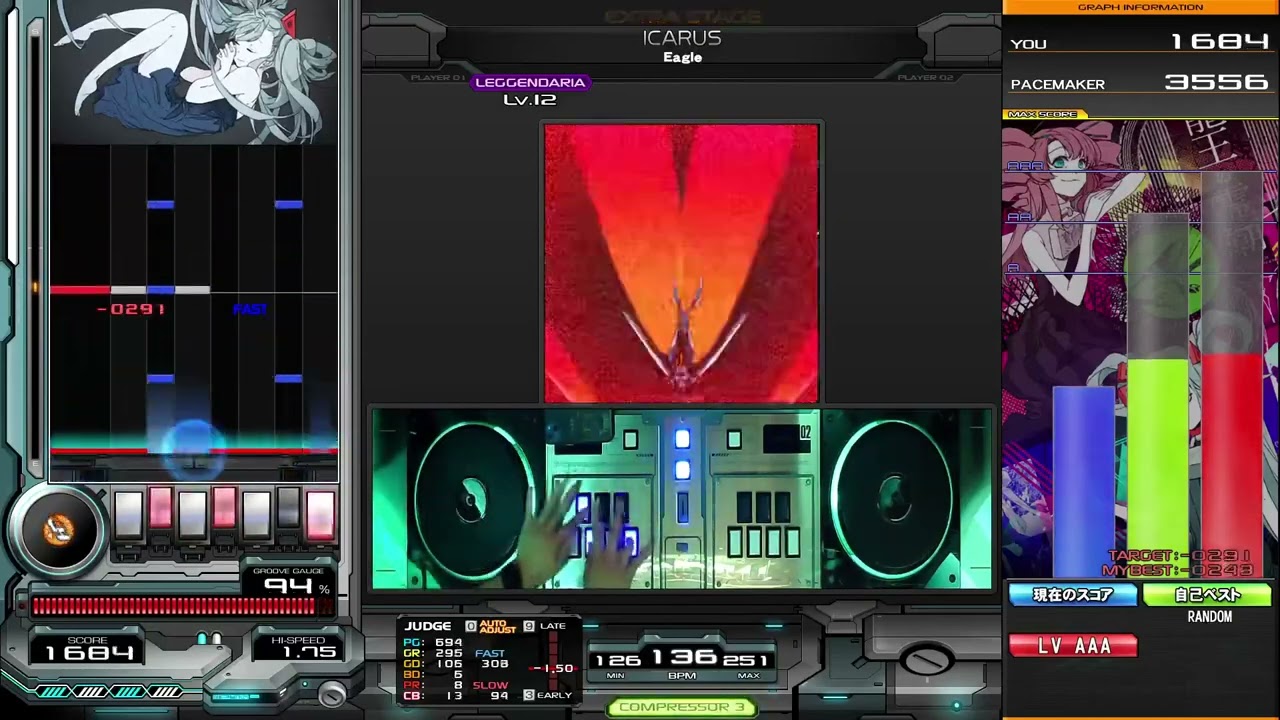Click the GD count 106
Viewport: 1280px width, 720px height.
[x=449, y=664]
